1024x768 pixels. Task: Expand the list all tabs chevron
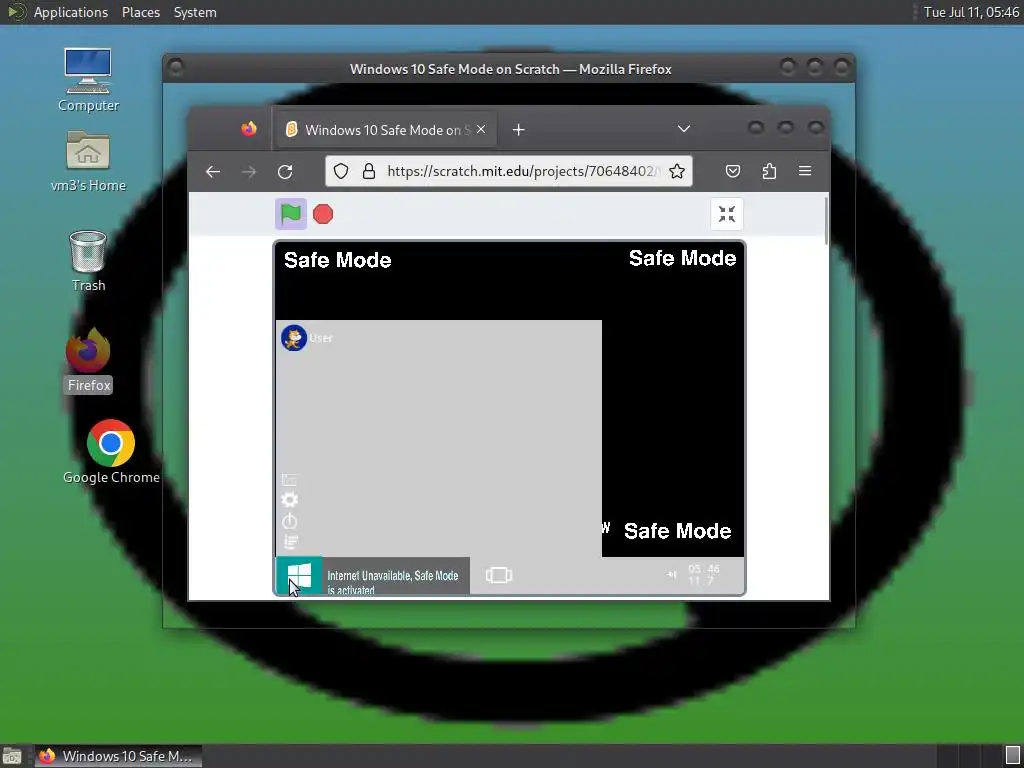(684, 129)
